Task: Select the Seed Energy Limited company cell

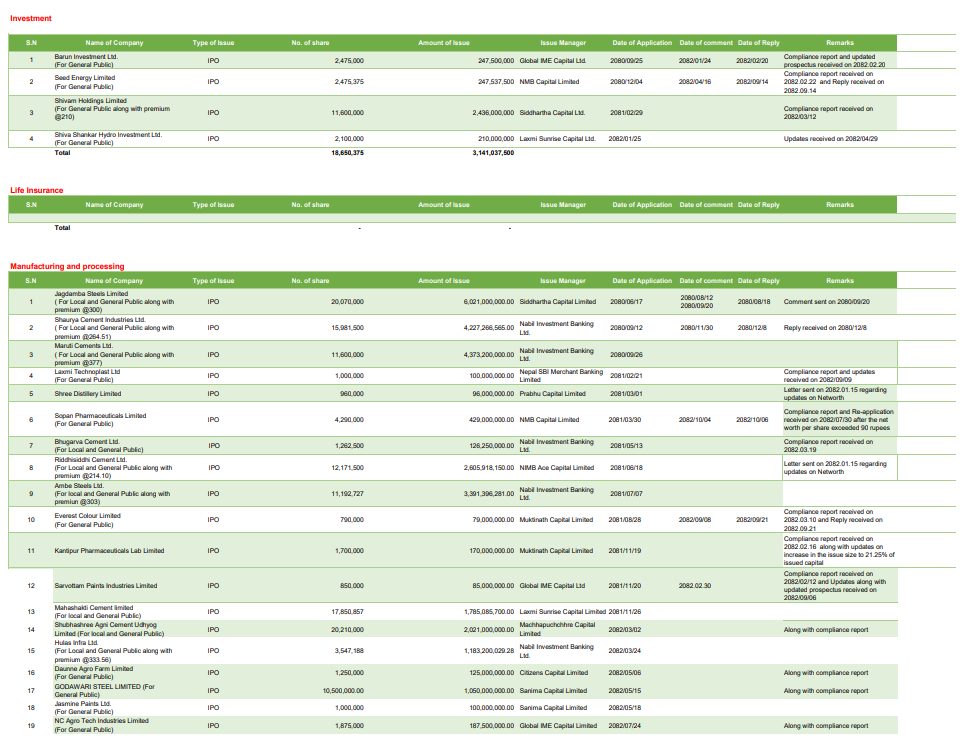Action: (x=85, y=82)
